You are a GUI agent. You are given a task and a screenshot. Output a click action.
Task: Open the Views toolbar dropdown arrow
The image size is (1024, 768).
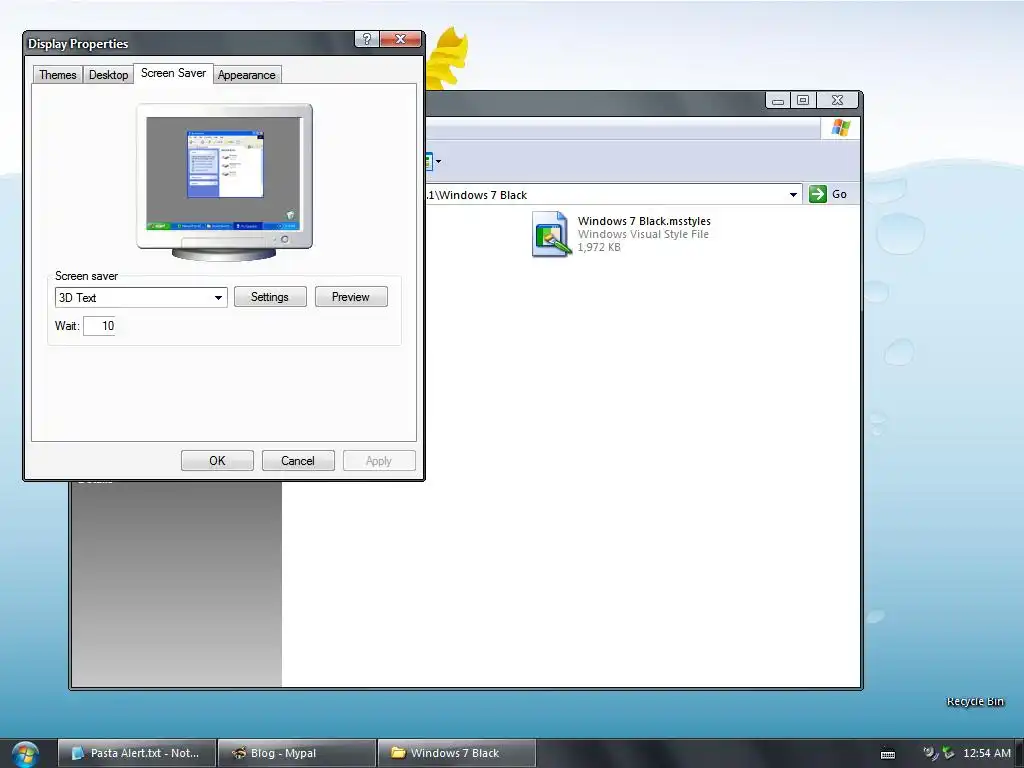[438, 161]
